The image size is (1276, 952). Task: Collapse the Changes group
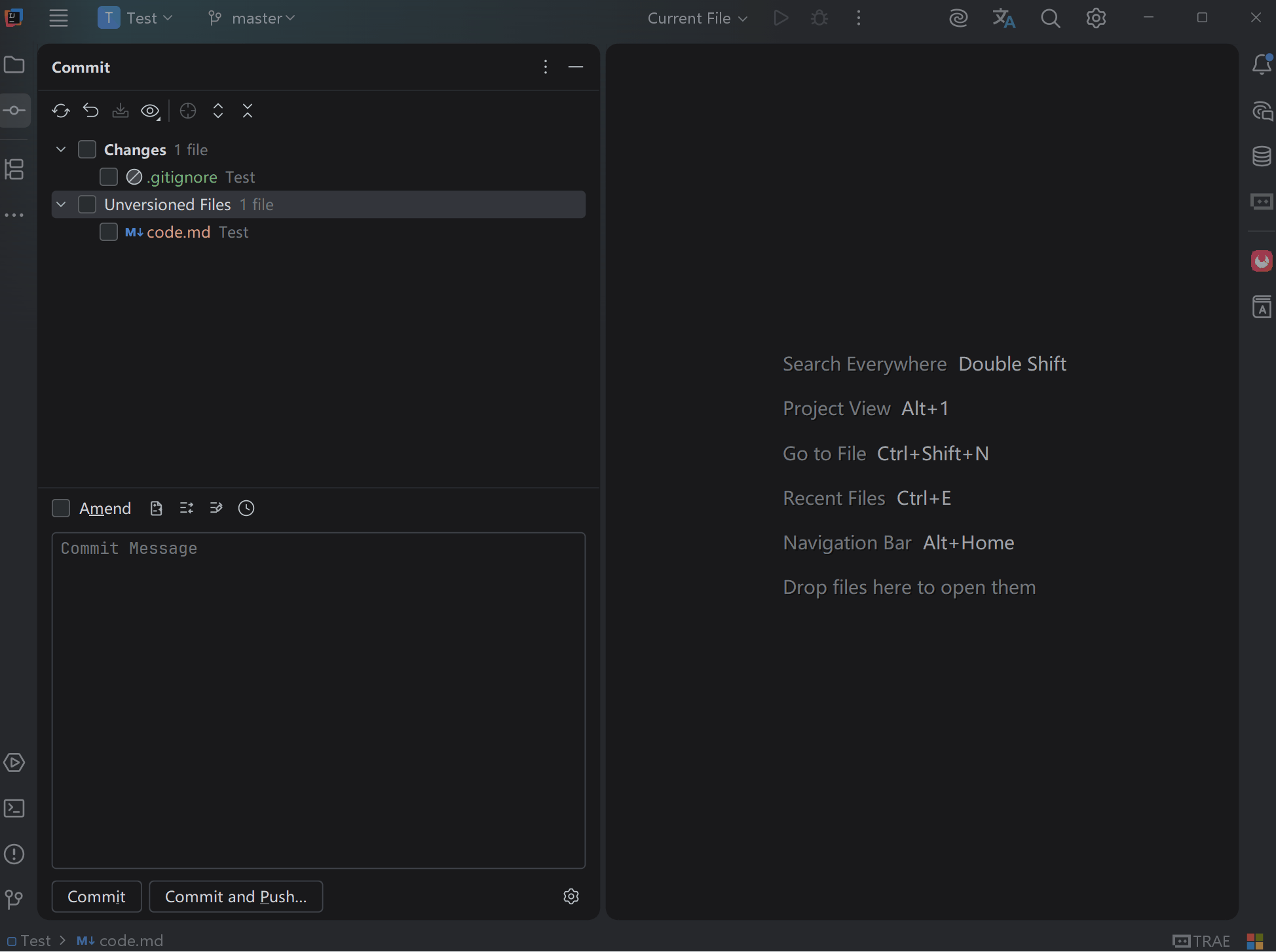(x=61, y=149)
